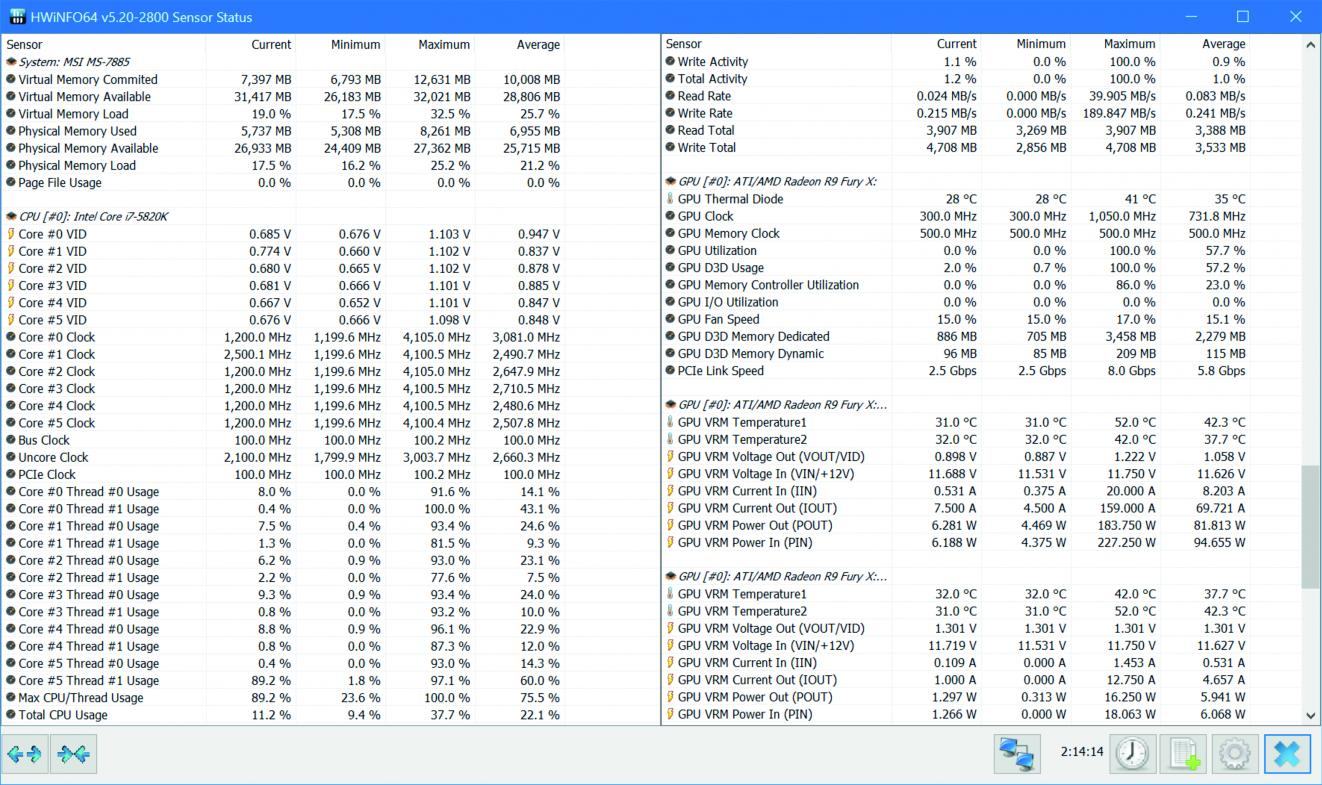Select GPU D3D Memory Dynamic row
Screen dimensions: 1322x785
[x=956, y=354]
